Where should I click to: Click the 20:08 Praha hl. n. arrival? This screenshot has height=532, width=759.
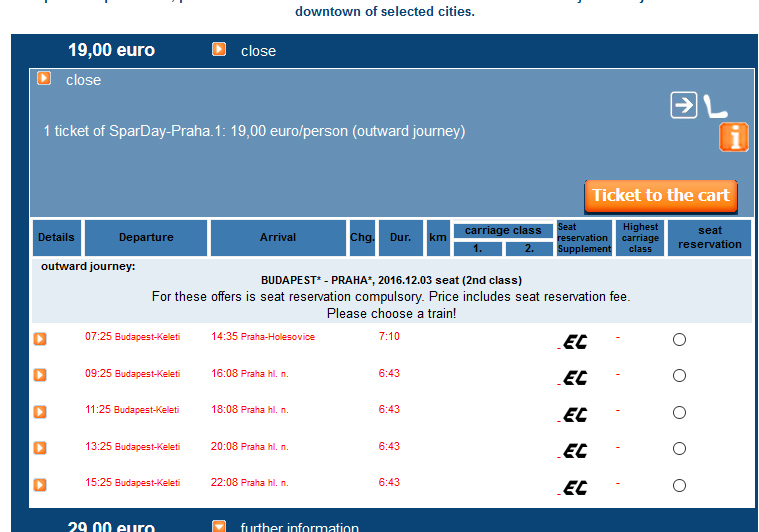250,446
